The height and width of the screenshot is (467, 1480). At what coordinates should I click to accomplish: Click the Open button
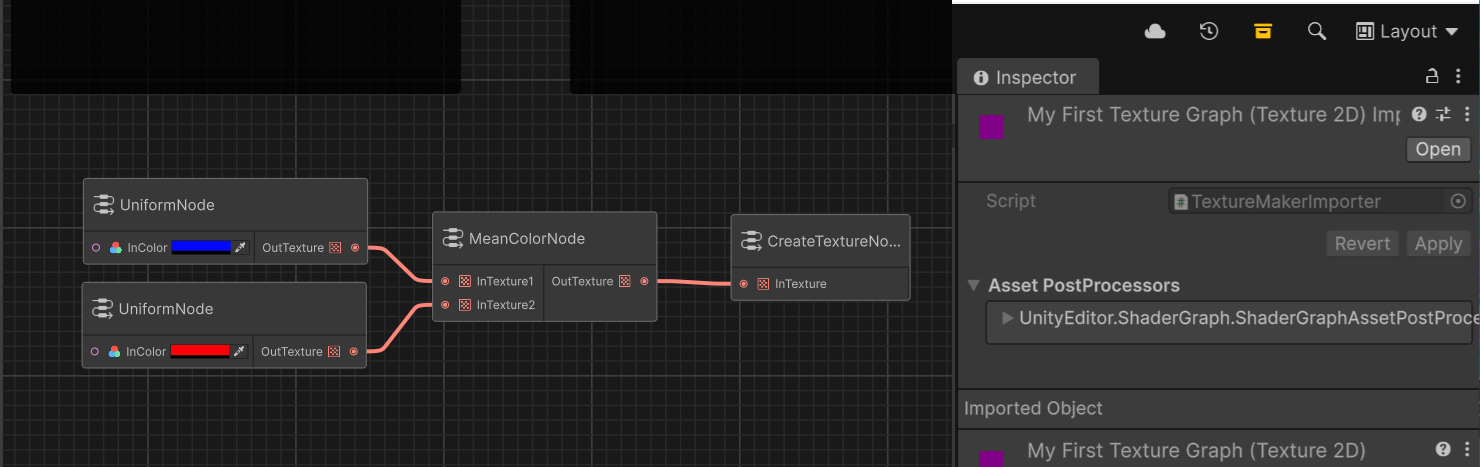(1439, 149)
